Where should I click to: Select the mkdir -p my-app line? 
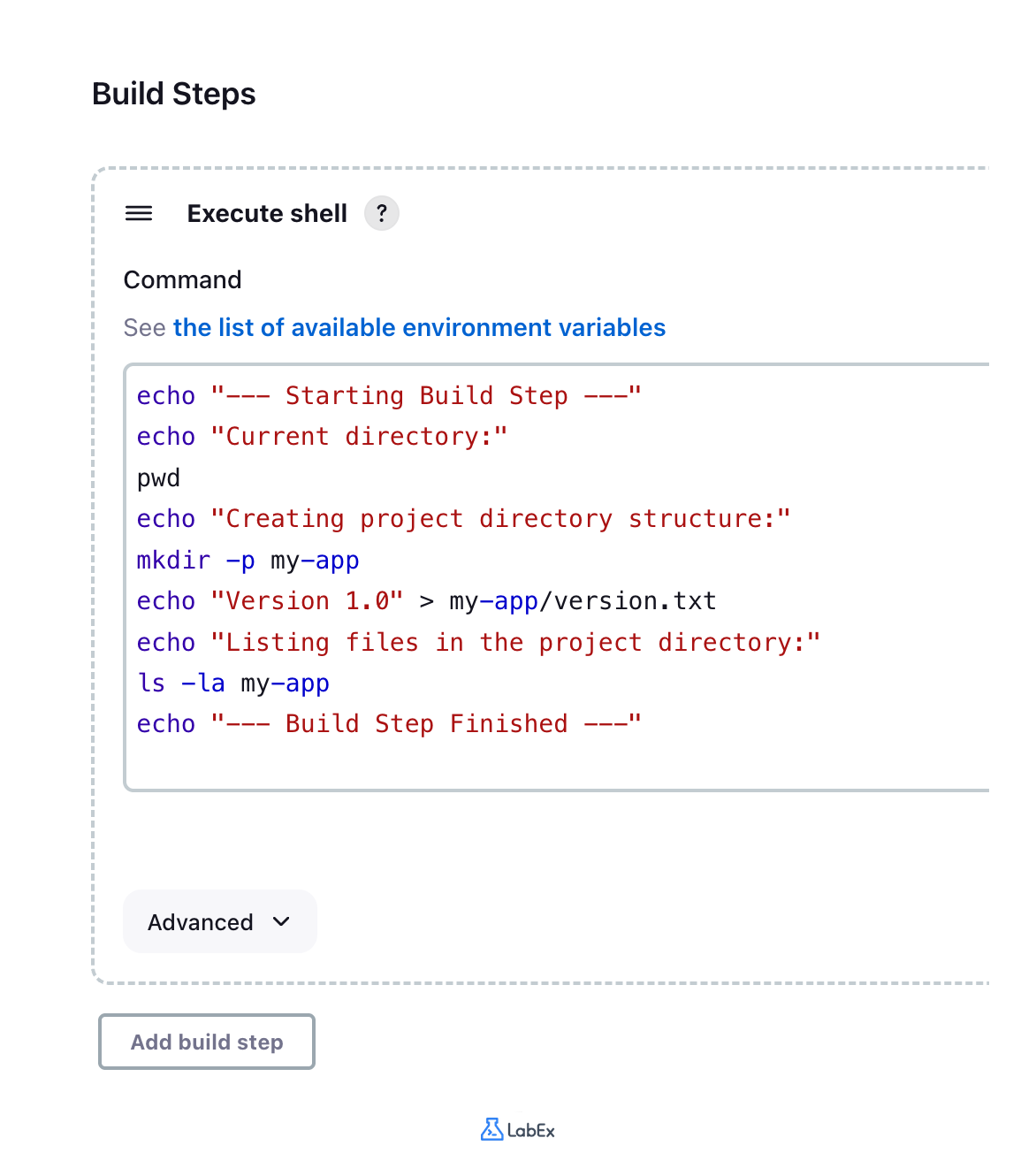pyautogui.click(x=248, y=560)
